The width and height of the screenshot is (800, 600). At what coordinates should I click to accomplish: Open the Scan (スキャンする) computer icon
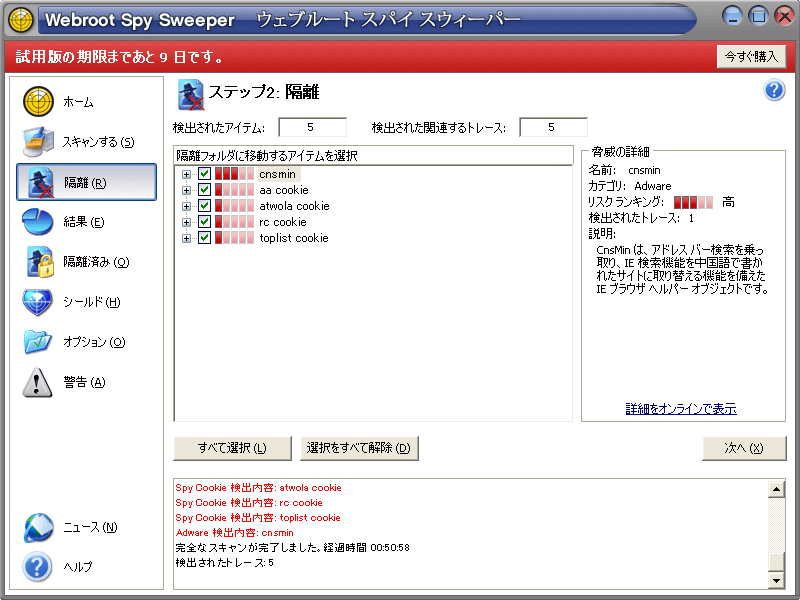38,141
